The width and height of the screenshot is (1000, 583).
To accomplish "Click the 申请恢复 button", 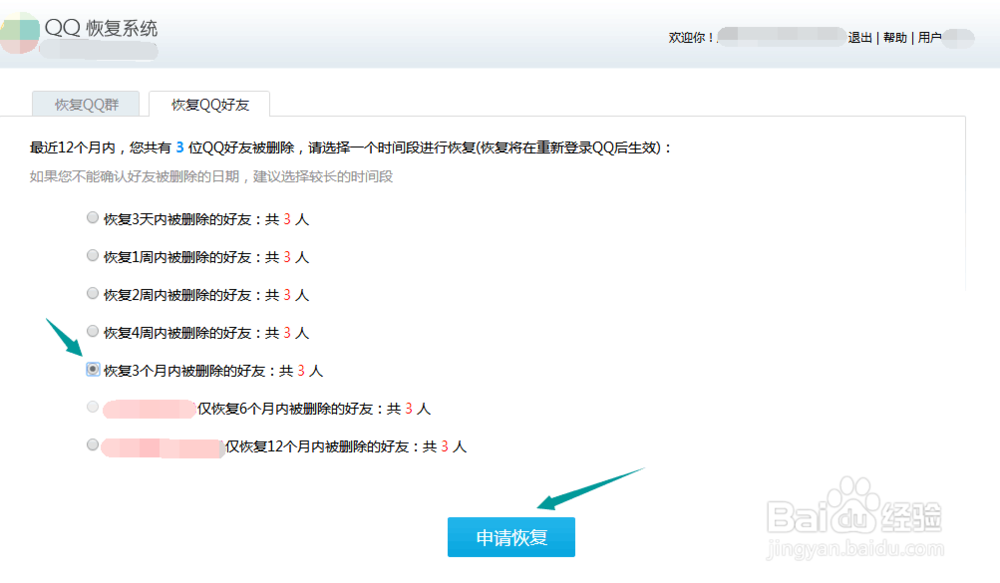I will point(511,537).
